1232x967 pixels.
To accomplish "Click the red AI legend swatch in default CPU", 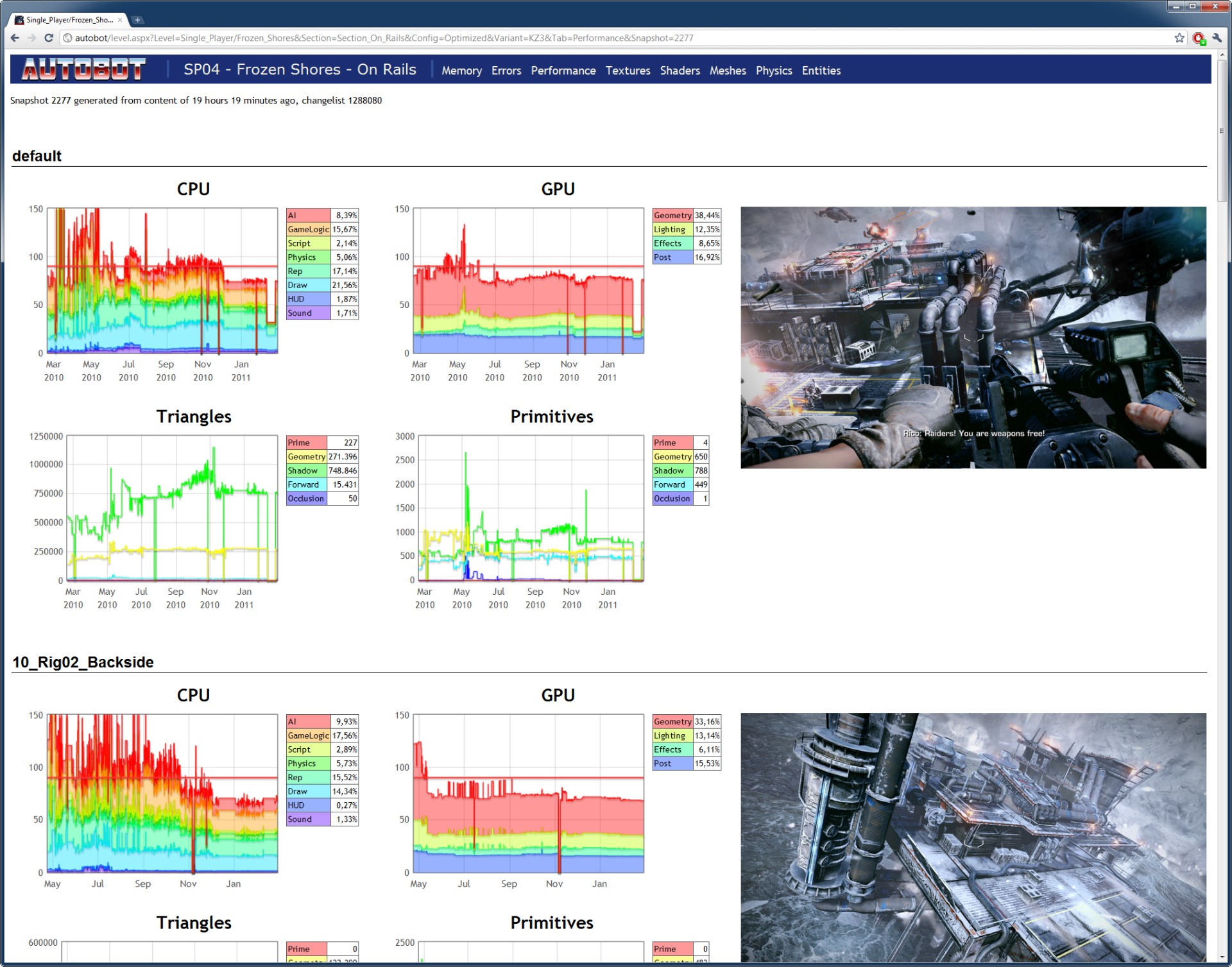I will (308, 216).
